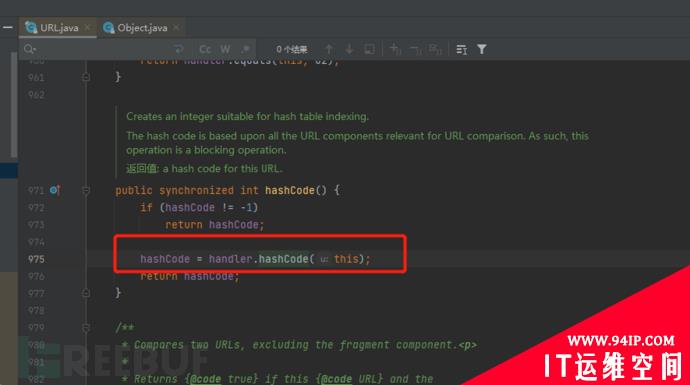Click the override gutter icon at line 971

click(55, 190)
